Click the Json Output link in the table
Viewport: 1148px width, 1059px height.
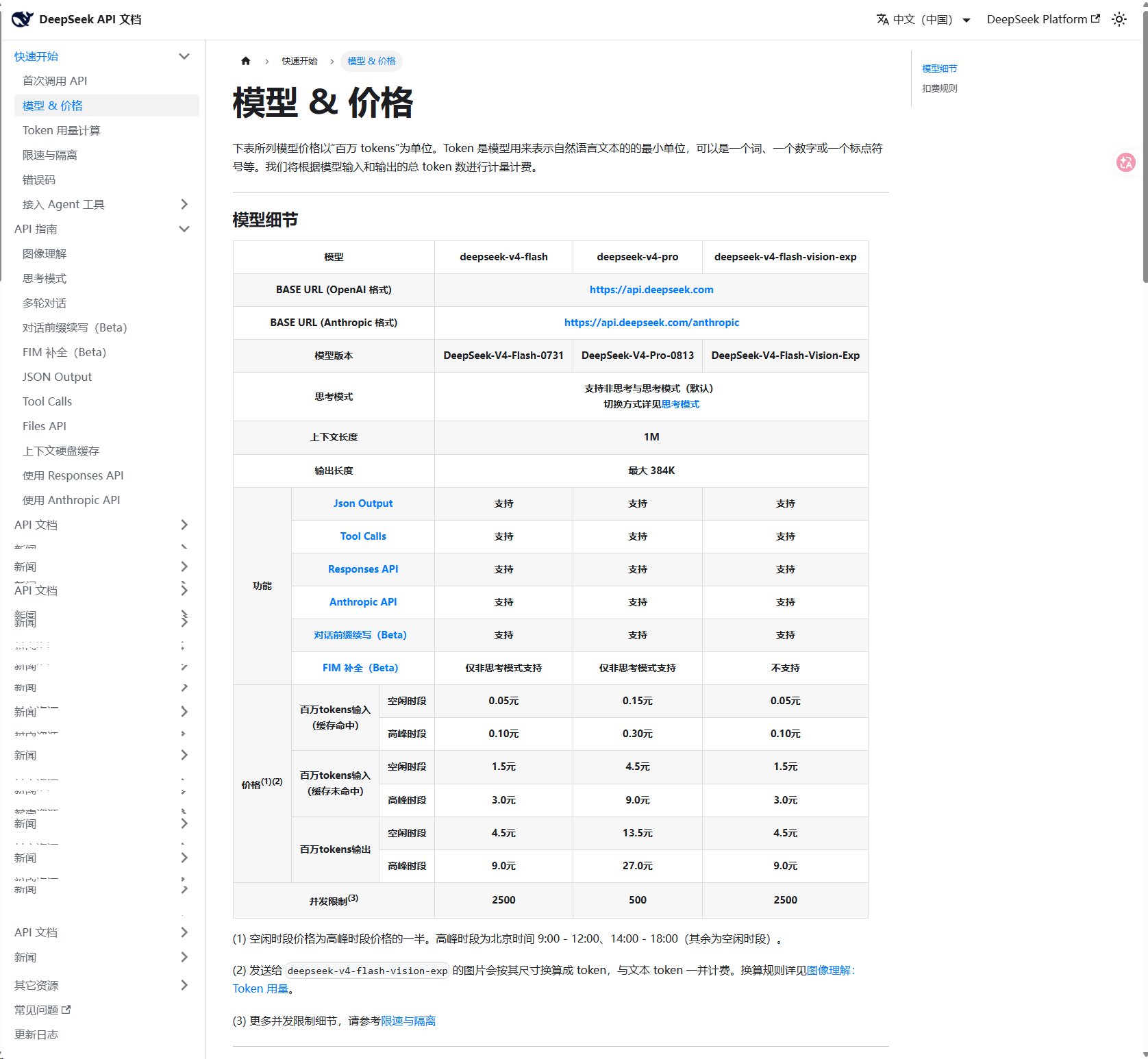363,503
